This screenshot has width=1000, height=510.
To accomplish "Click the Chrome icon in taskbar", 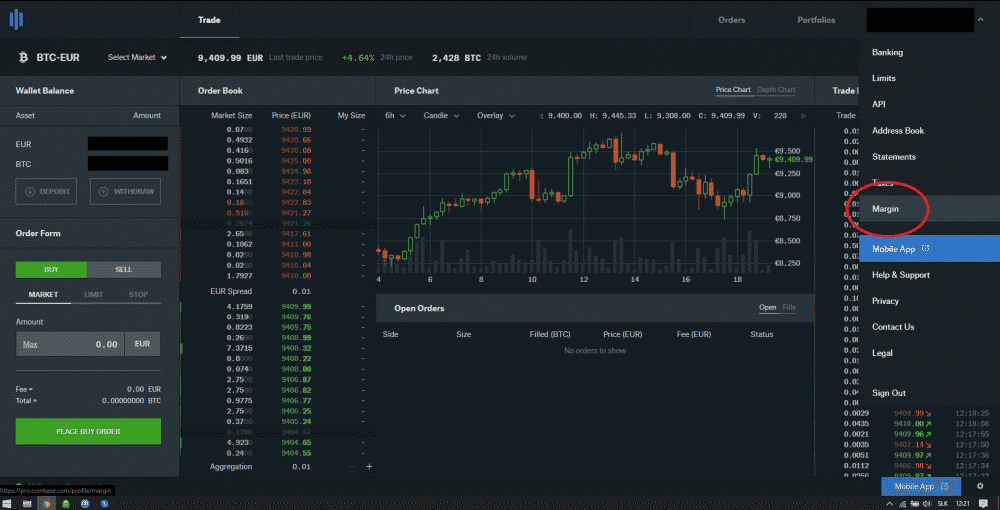I will 46,504.
